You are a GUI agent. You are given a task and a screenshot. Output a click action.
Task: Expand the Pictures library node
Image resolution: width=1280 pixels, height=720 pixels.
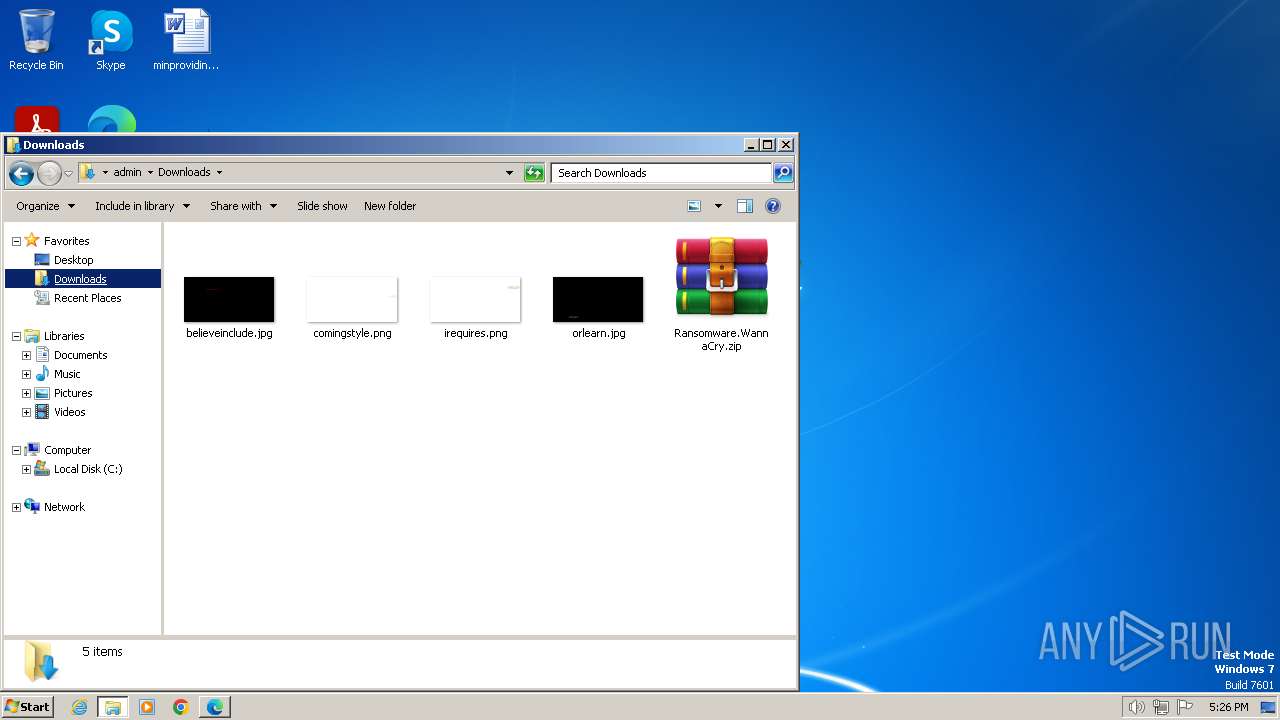[x=26, y=393]
